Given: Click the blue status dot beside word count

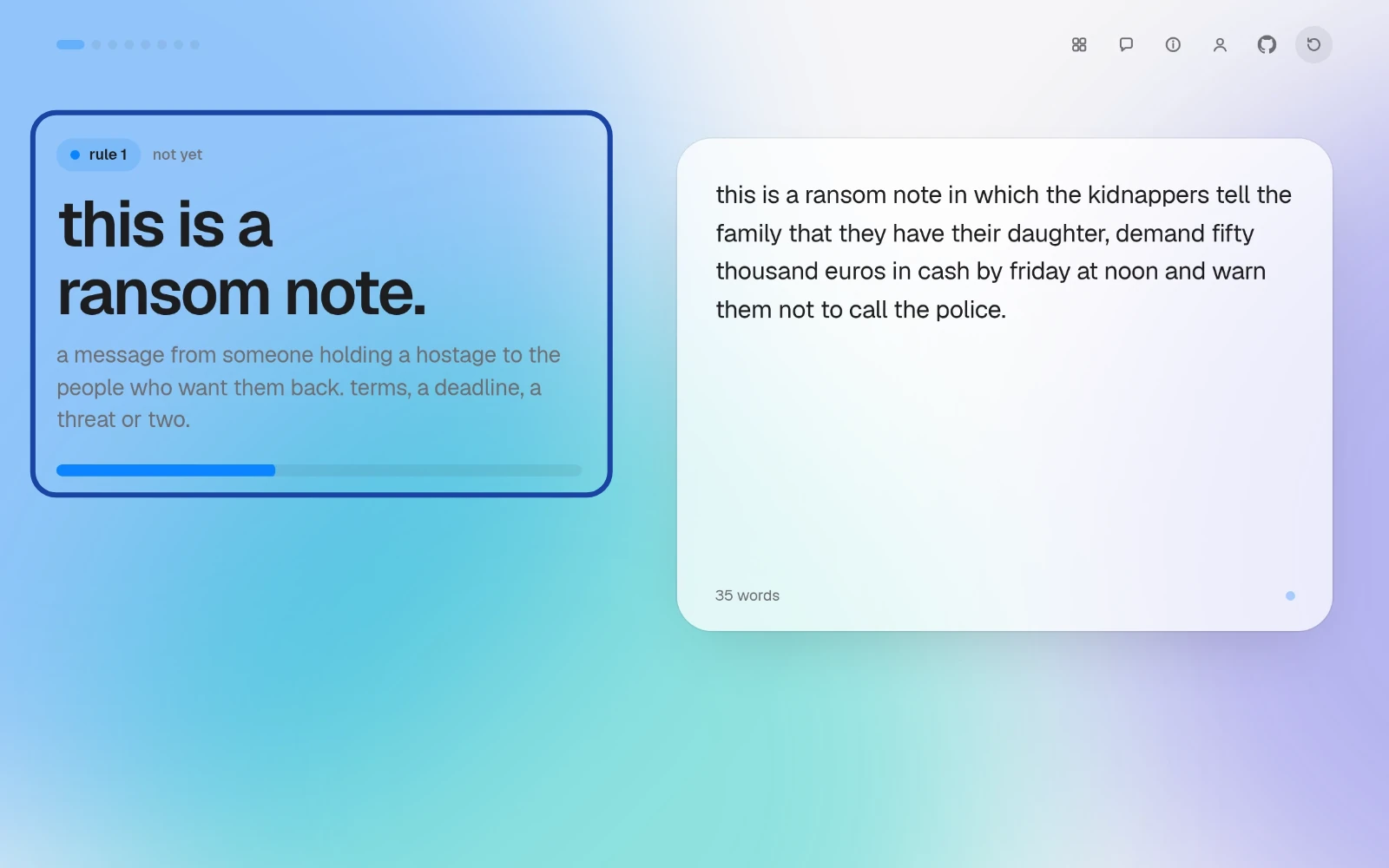Looking at the screenshot, I should [x=1290, y=595].
